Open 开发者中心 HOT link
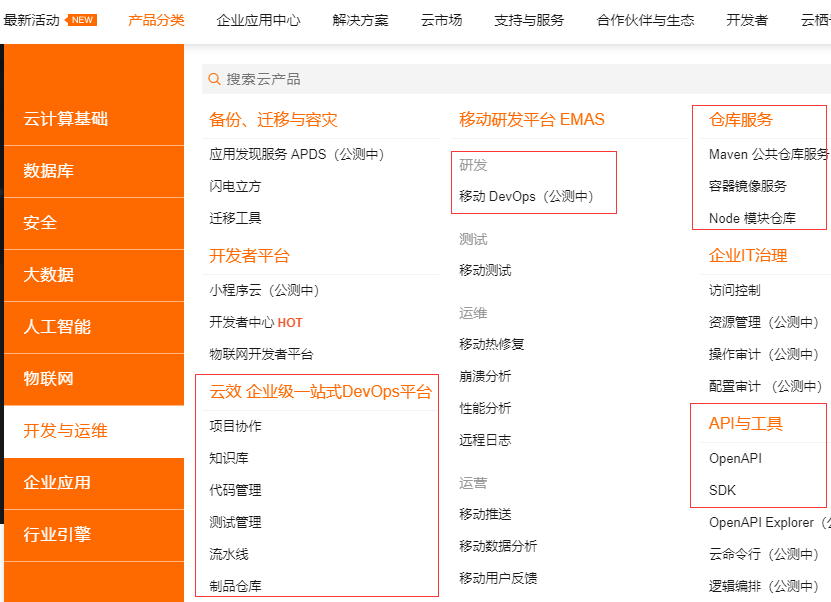 255,322
